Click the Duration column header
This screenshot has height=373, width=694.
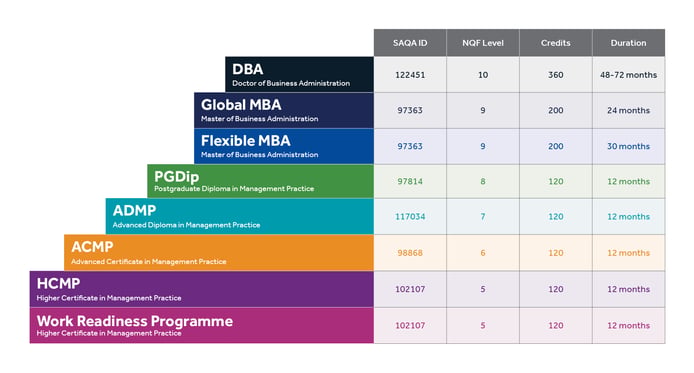tap(628, 43)
